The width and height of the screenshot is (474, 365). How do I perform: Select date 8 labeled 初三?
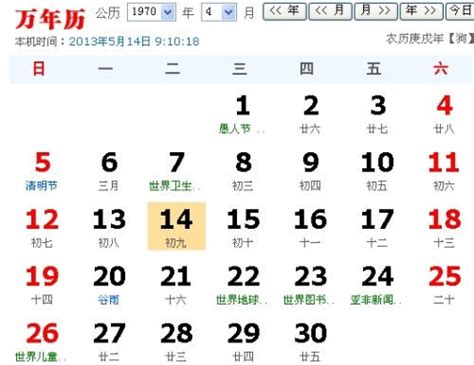[243, 171]
